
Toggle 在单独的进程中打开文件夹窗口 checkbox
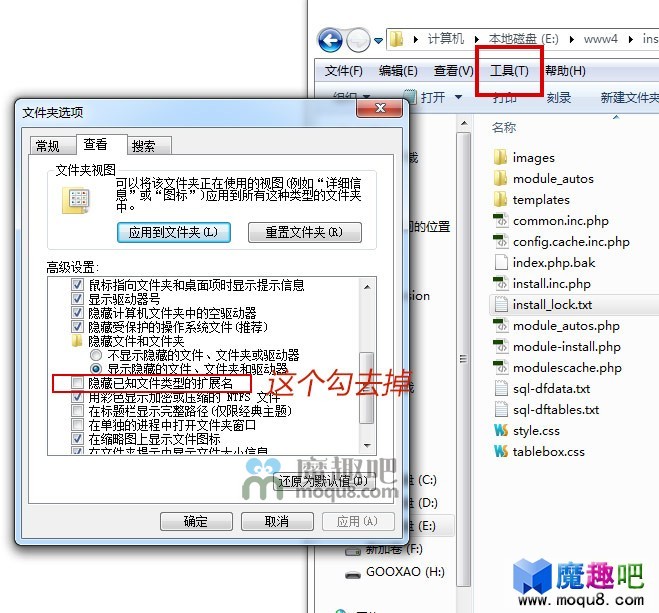pyautogui.click(x=77, y=424)
